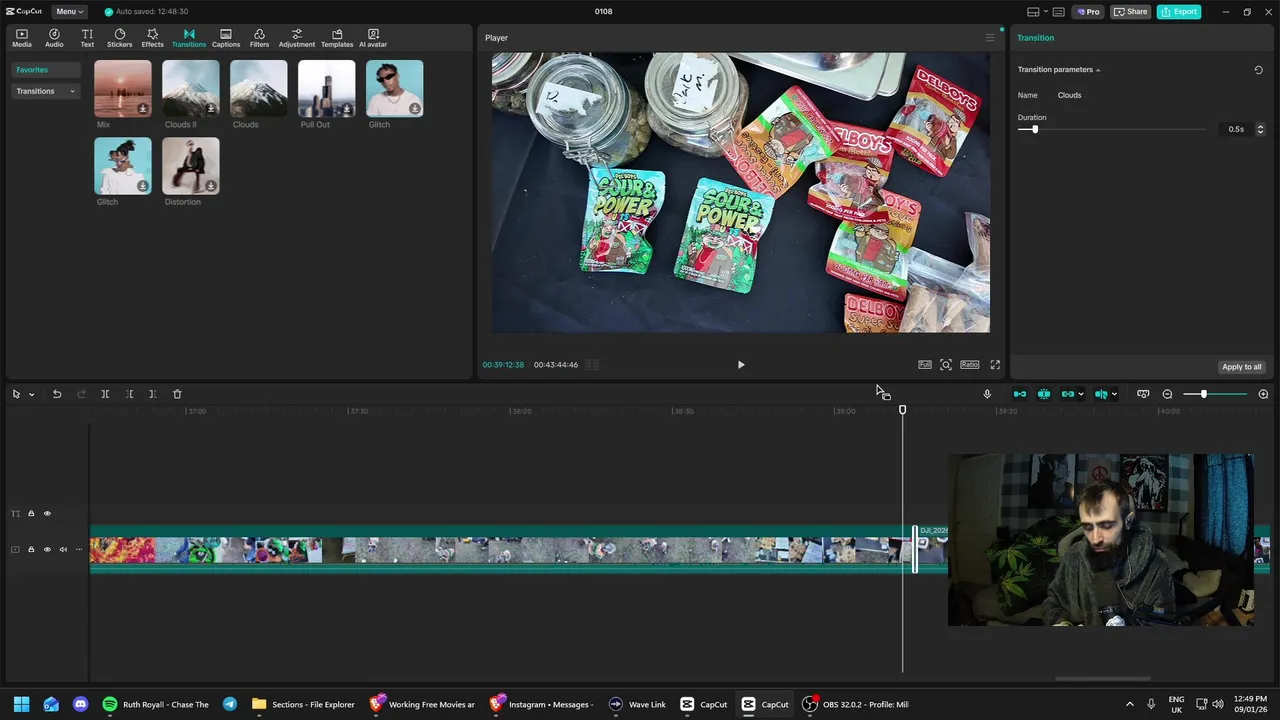Screen dimensions: 1280x720
Task: Open the Adjustment panel
Action: [296, 38]
